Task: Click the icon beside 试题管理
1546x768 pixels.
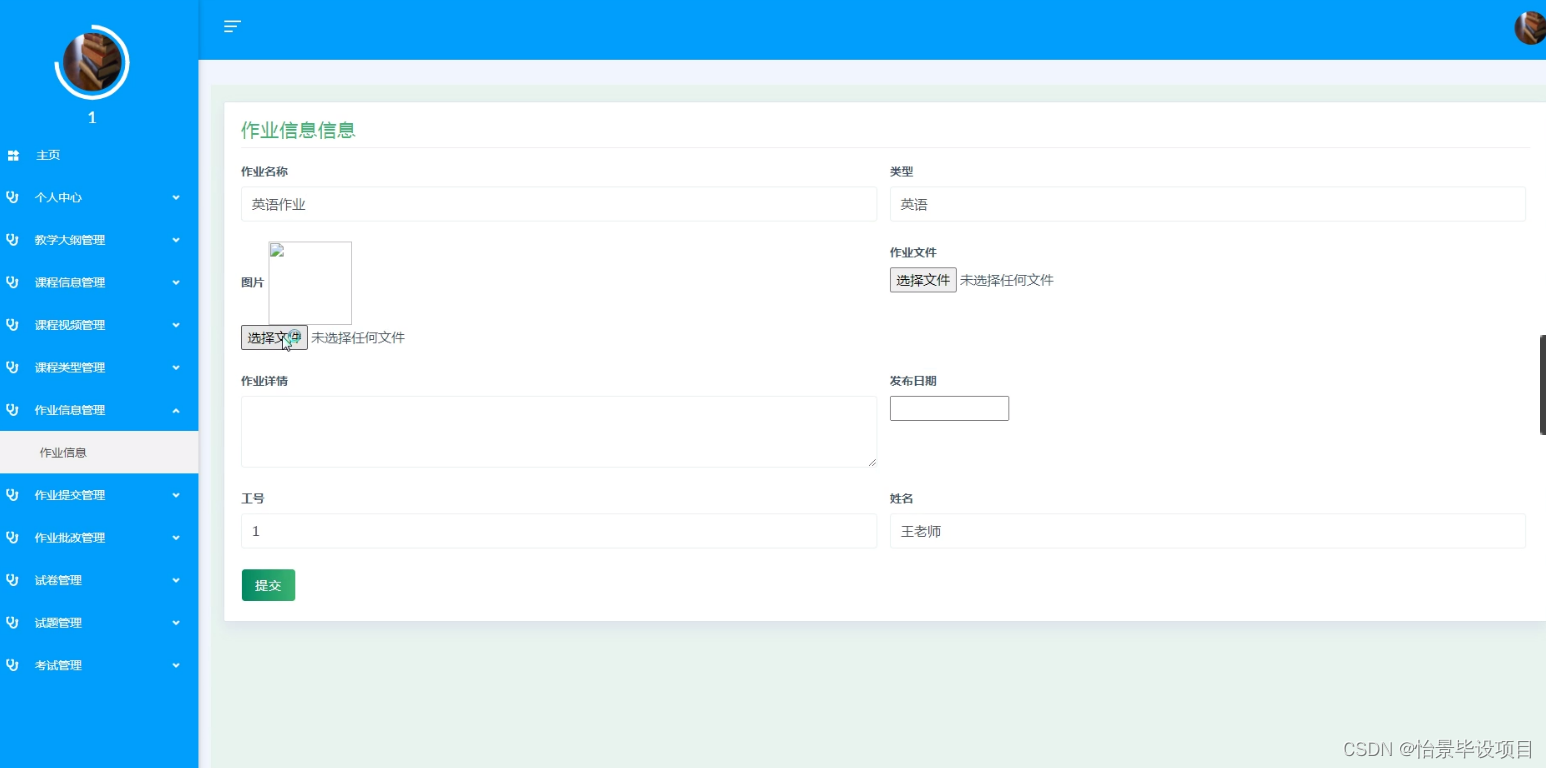Action: [x=13, y=622]
